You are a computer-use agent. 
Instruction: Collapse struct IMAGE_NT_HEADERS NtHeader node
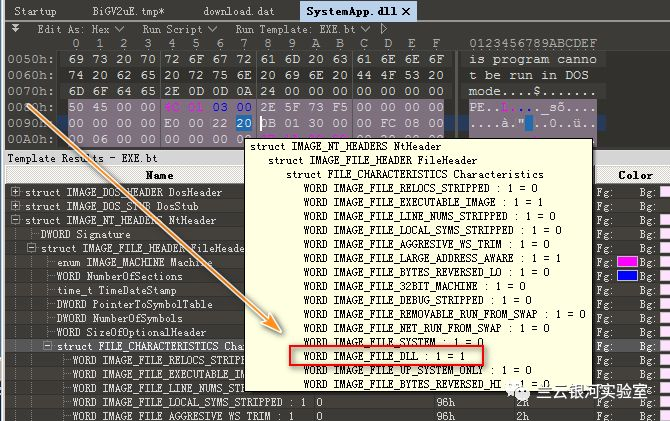[16, 220]
